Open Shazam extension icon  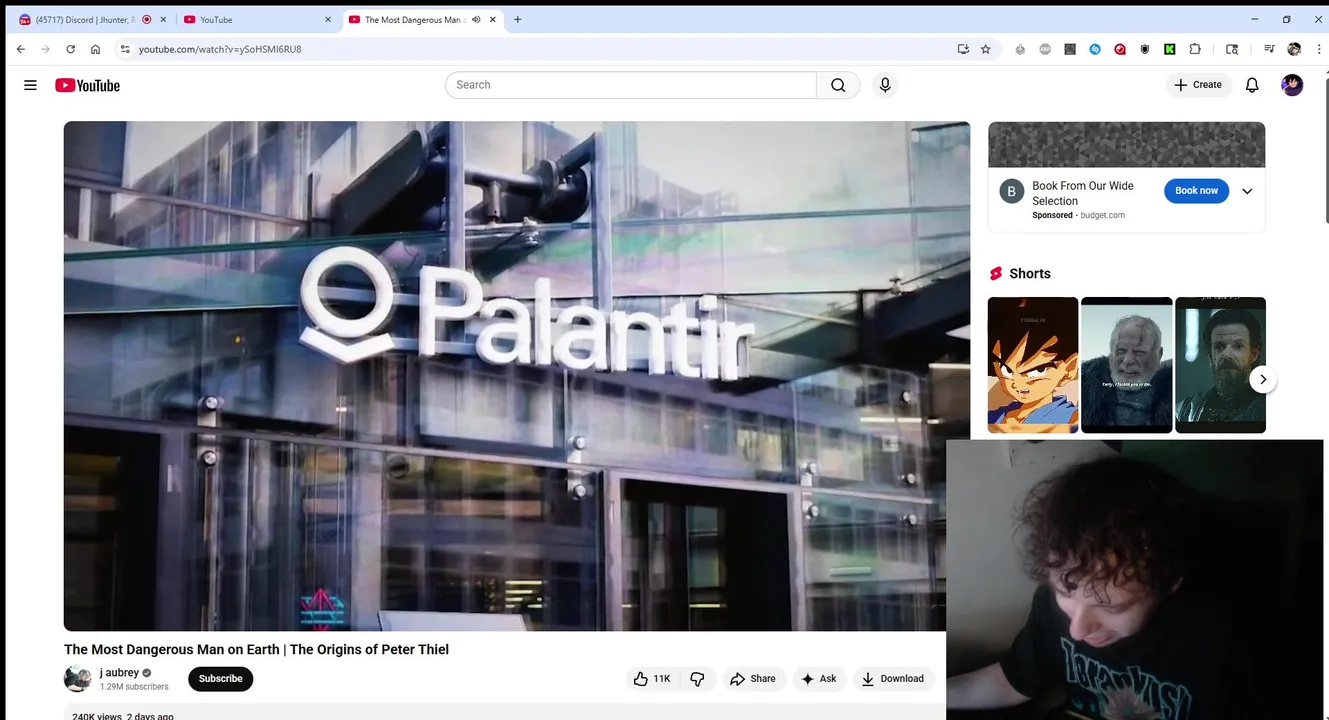click(1095, 49)
